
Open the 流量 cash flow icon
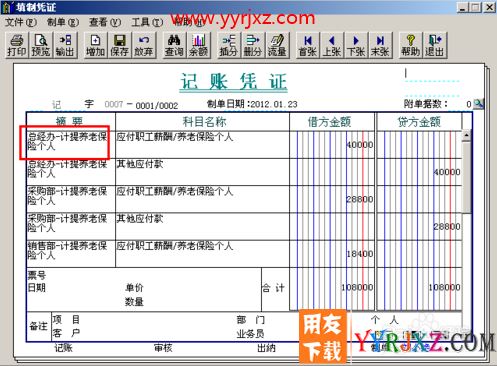tap(277, 45)
